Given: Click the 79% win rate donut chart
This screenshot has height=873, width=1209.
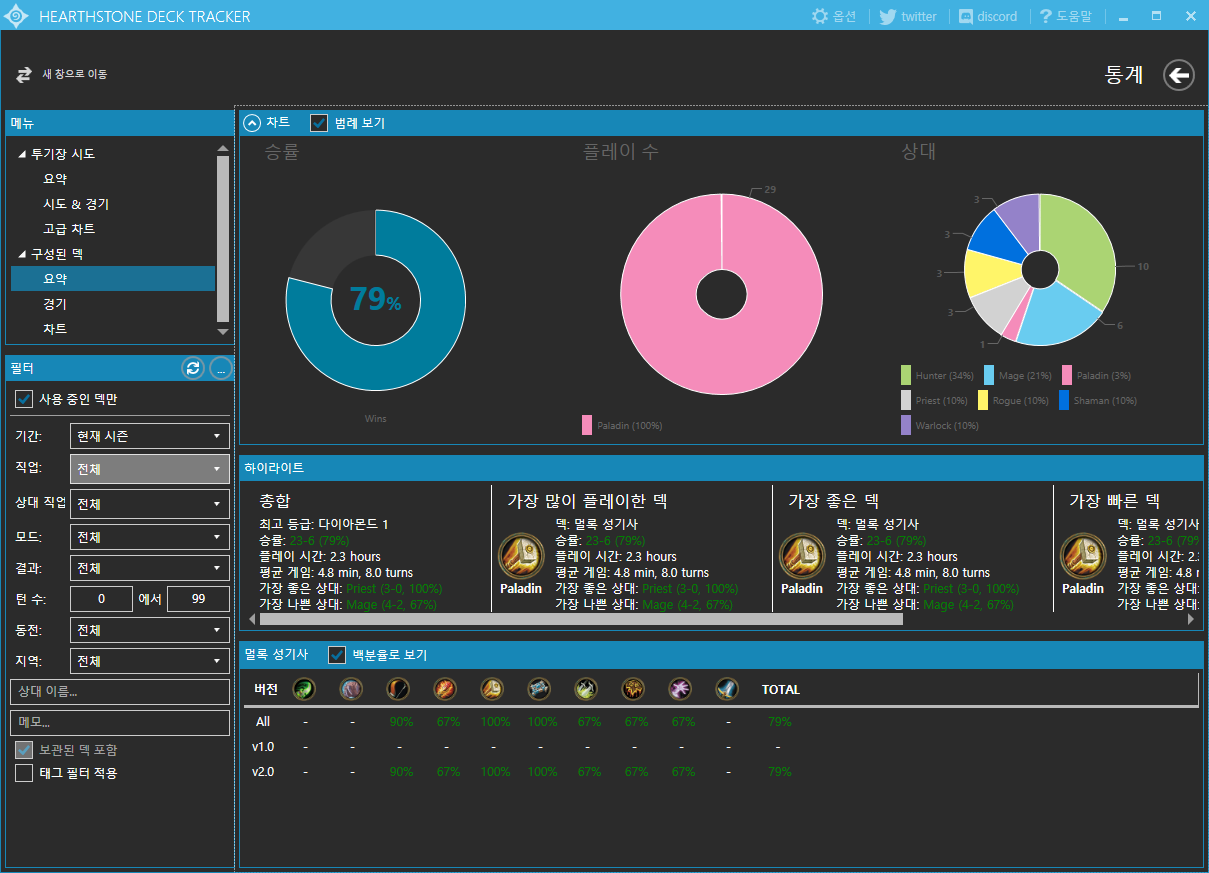Looking at the screenshot, I should tap(375, 299).
